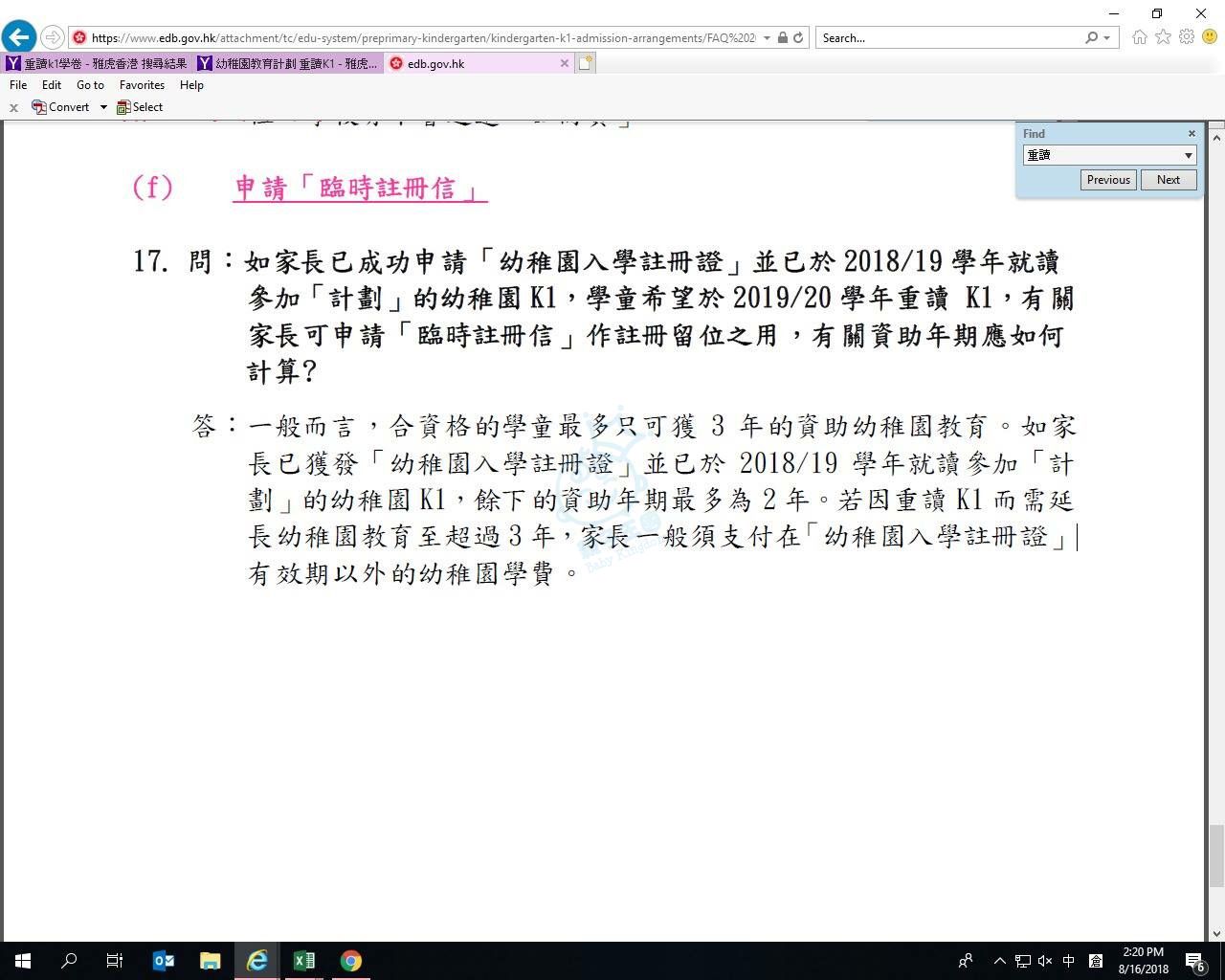Open Favorites star icon
This screenshot has height=980, width=1225.
pyautogui.click(x=1163, y=37)
